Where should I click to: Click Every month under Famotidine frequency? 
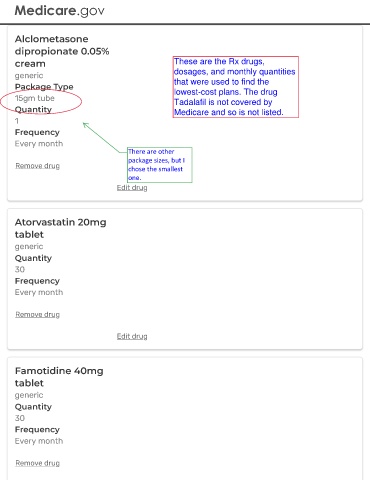pyautogui.click(x=39, y=441)
